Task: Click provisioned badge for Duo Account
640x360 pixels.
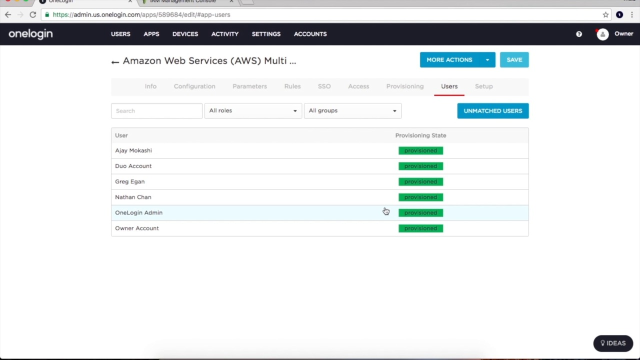Action: 421,166
